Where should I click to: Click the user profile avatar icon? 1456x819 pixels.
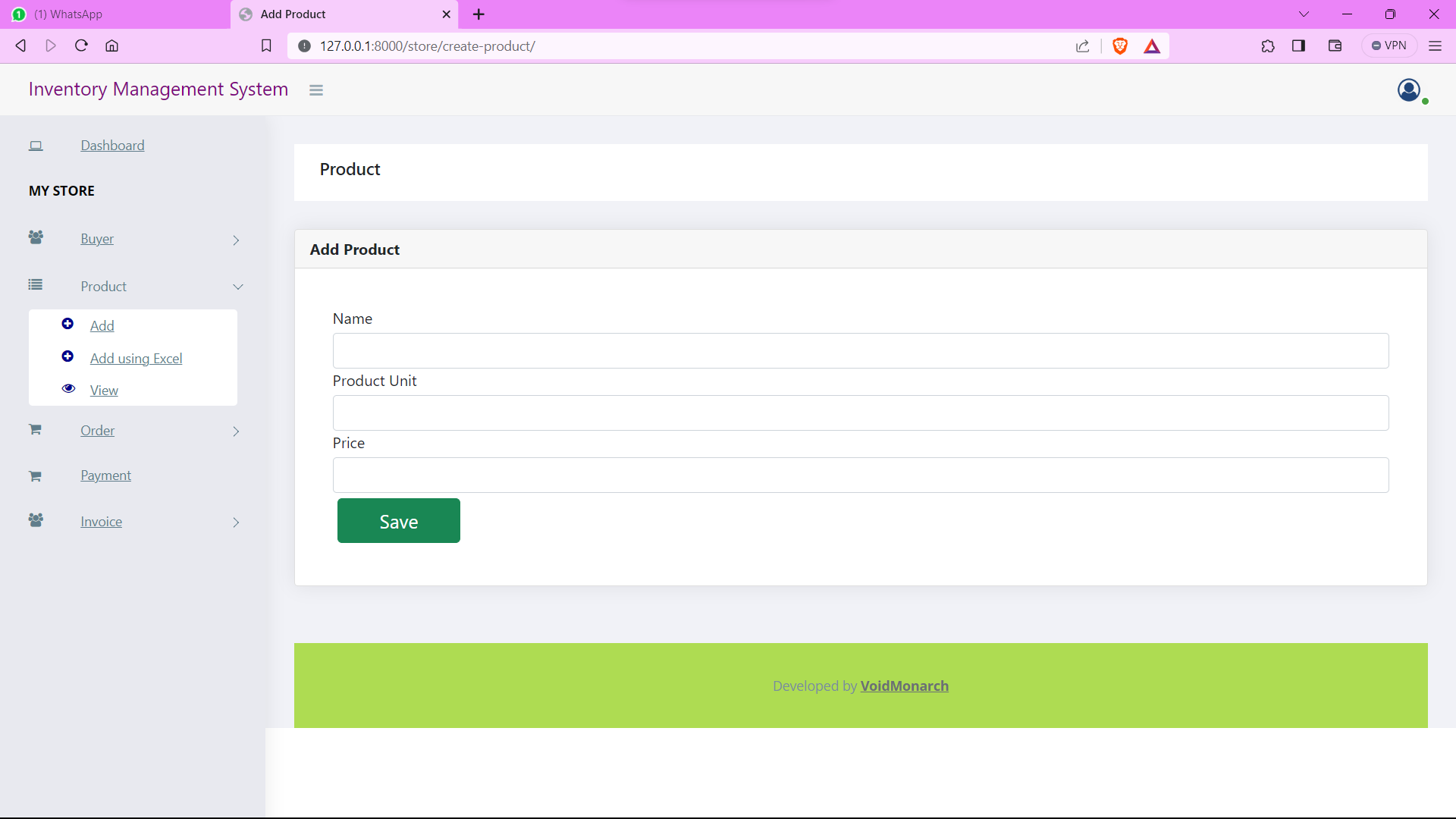tap(1409, 90)
